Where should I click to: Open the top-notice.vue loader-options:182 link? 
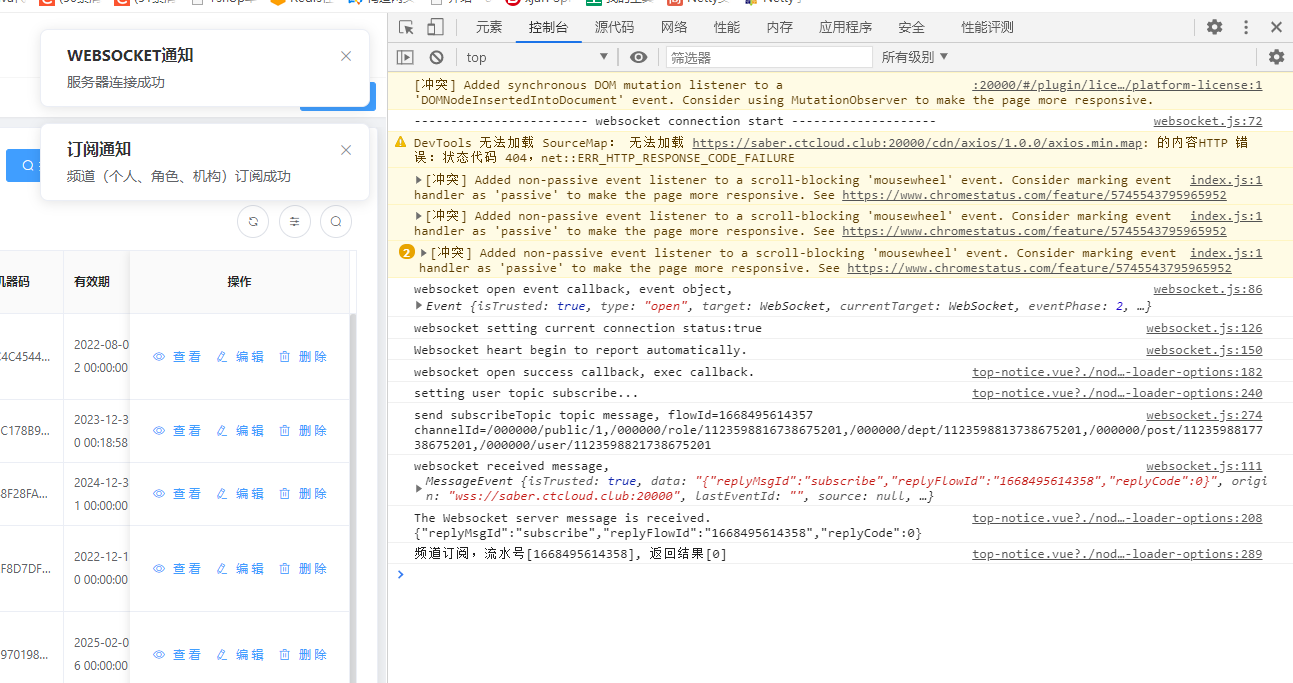pos(1117,372)
